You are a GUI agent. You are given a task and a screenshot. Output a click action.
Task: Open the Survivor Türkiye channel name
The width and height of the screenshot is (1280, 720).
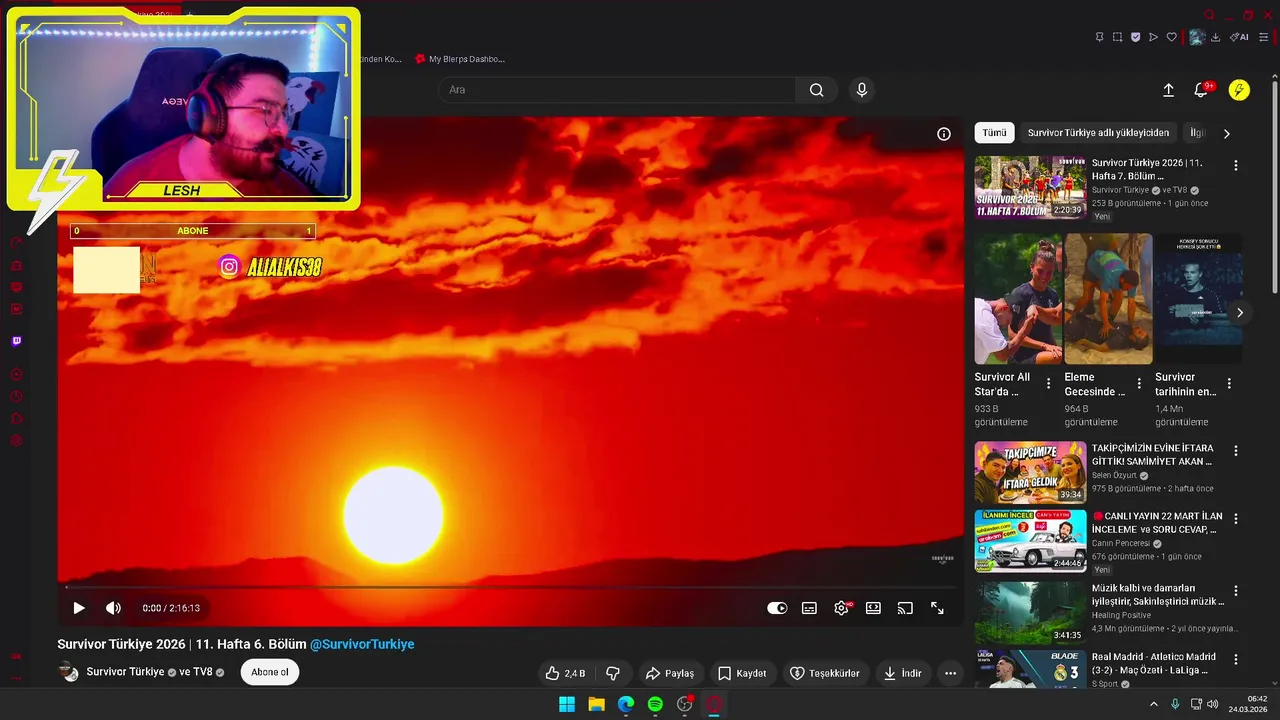(x=125, y=672)
